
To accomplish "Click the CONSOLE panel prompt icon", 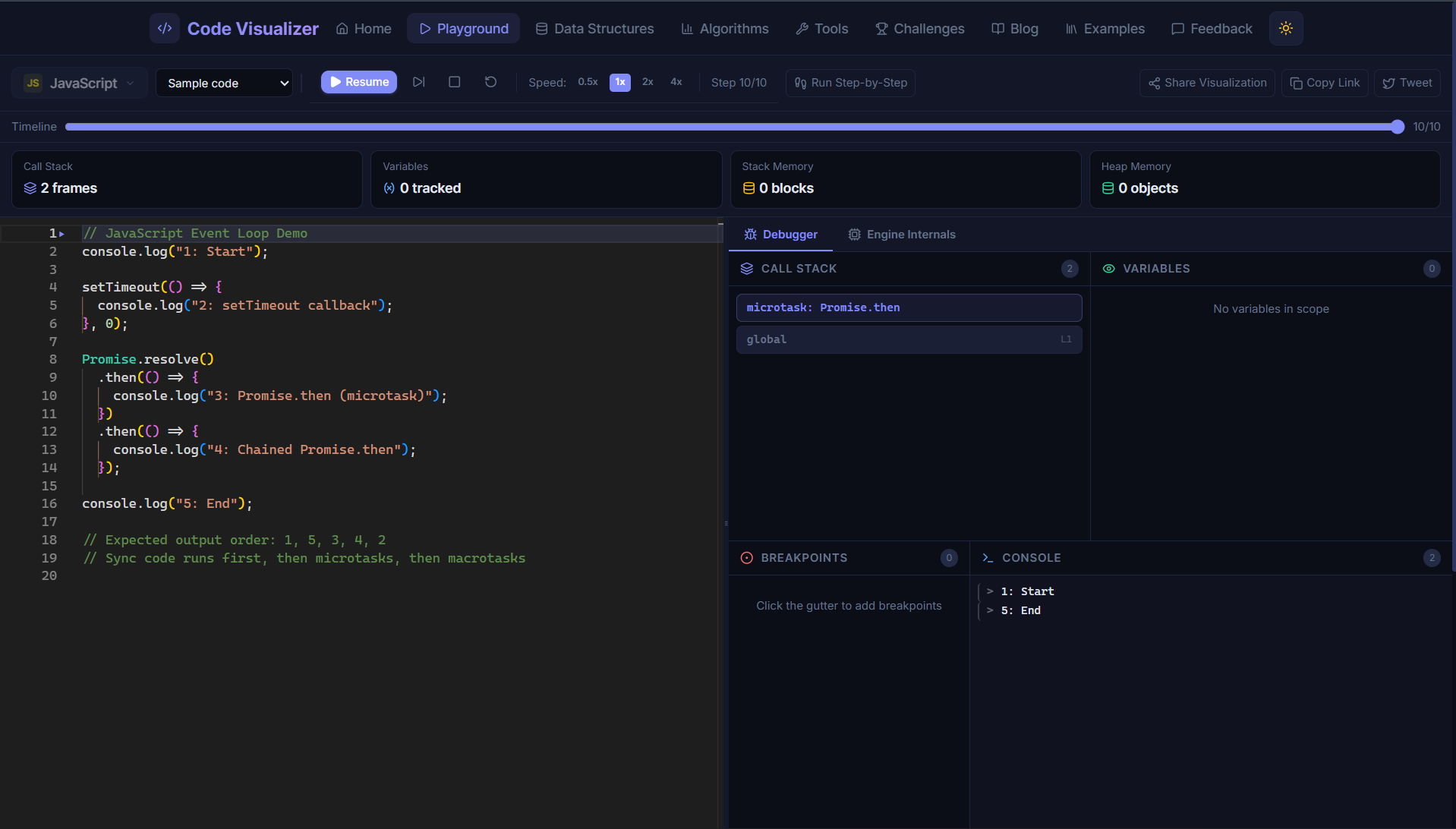I will 988,558.
